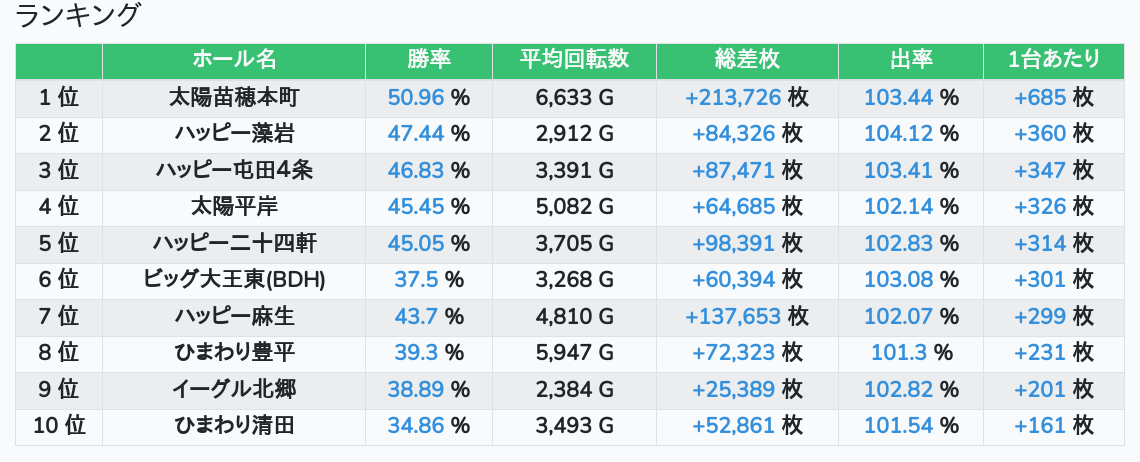Click ハッピー麻生 hall name
The image size is (1140, 462).
click(x=234, y=317)
